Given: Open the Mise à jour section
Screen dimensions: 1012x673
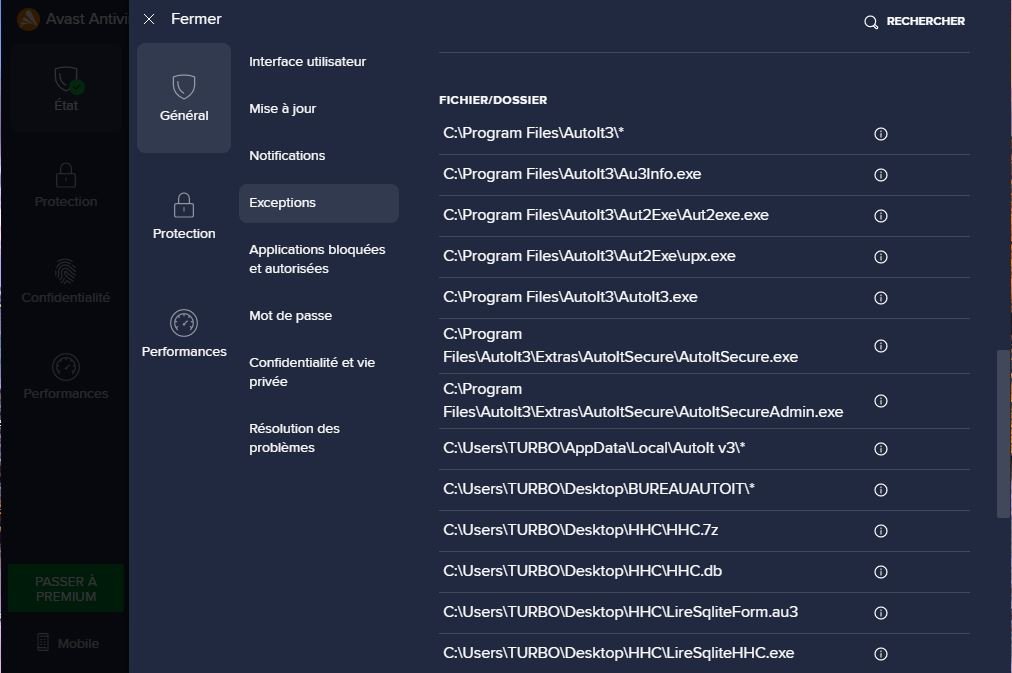Looking at the screenshot, I should [282, 109].
